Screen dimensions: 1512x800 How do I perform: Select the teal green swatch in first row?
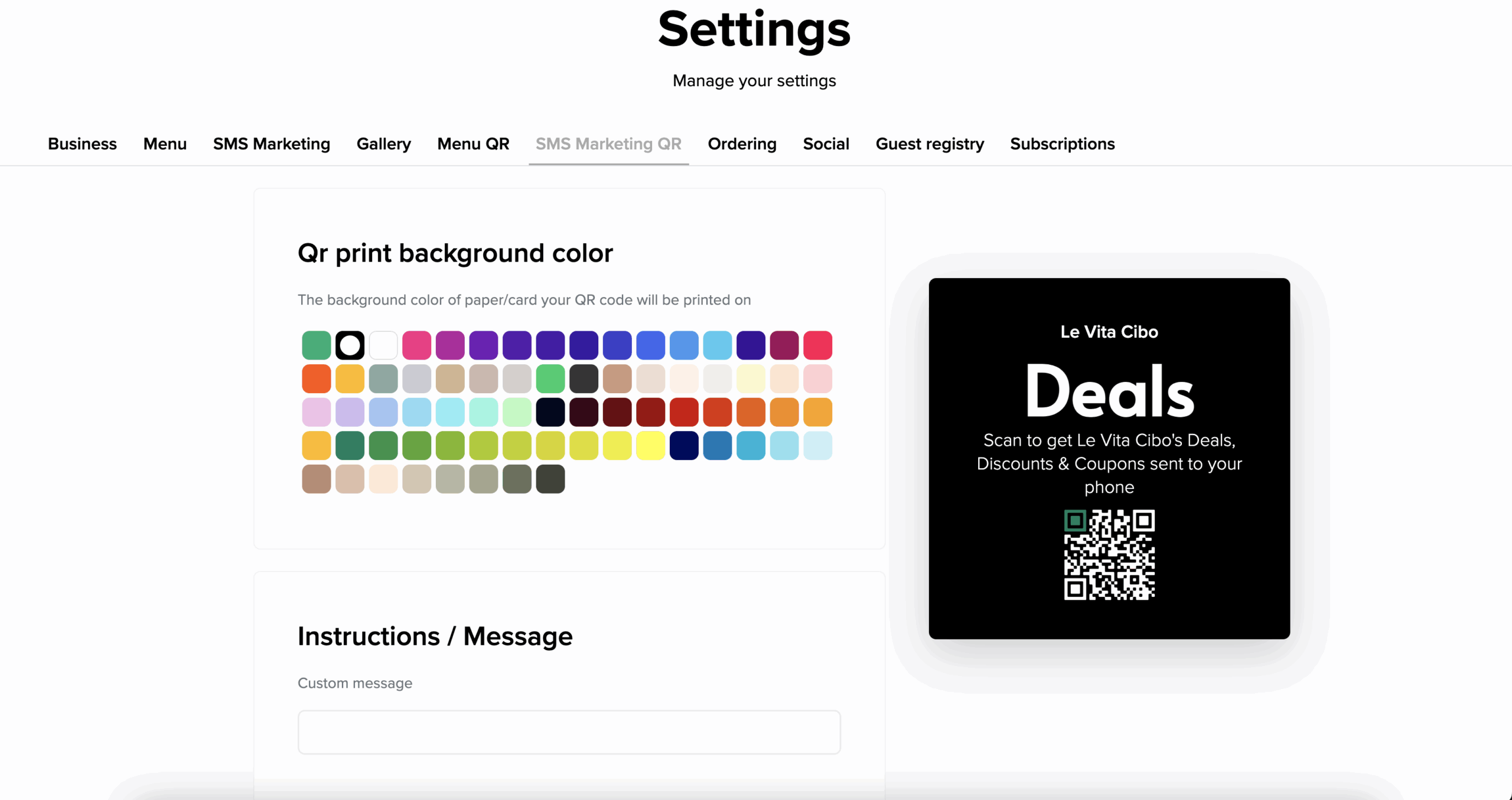click(317, 345)
